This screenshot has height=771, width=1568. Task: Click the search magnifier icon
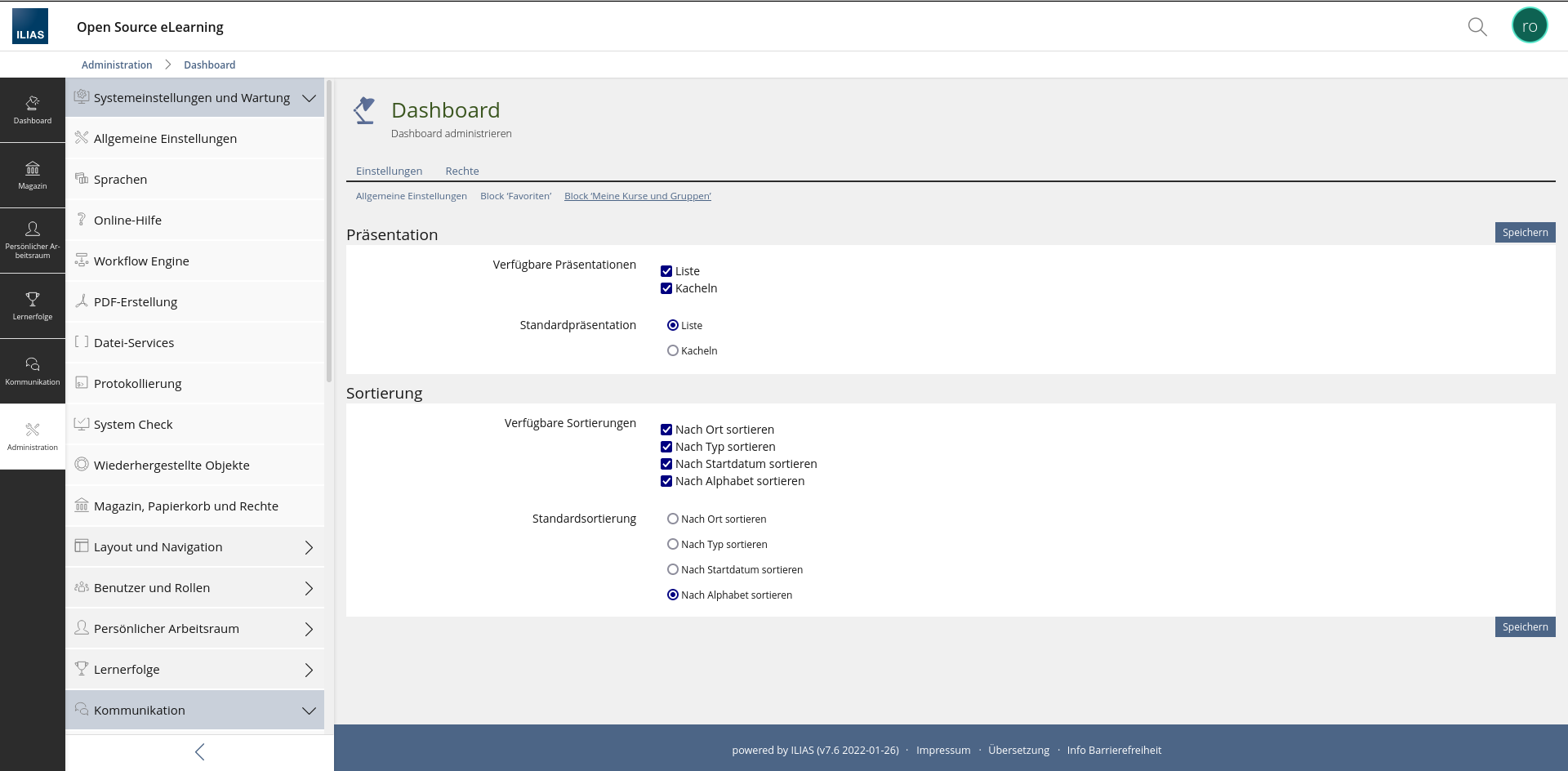coord(1477,27)
